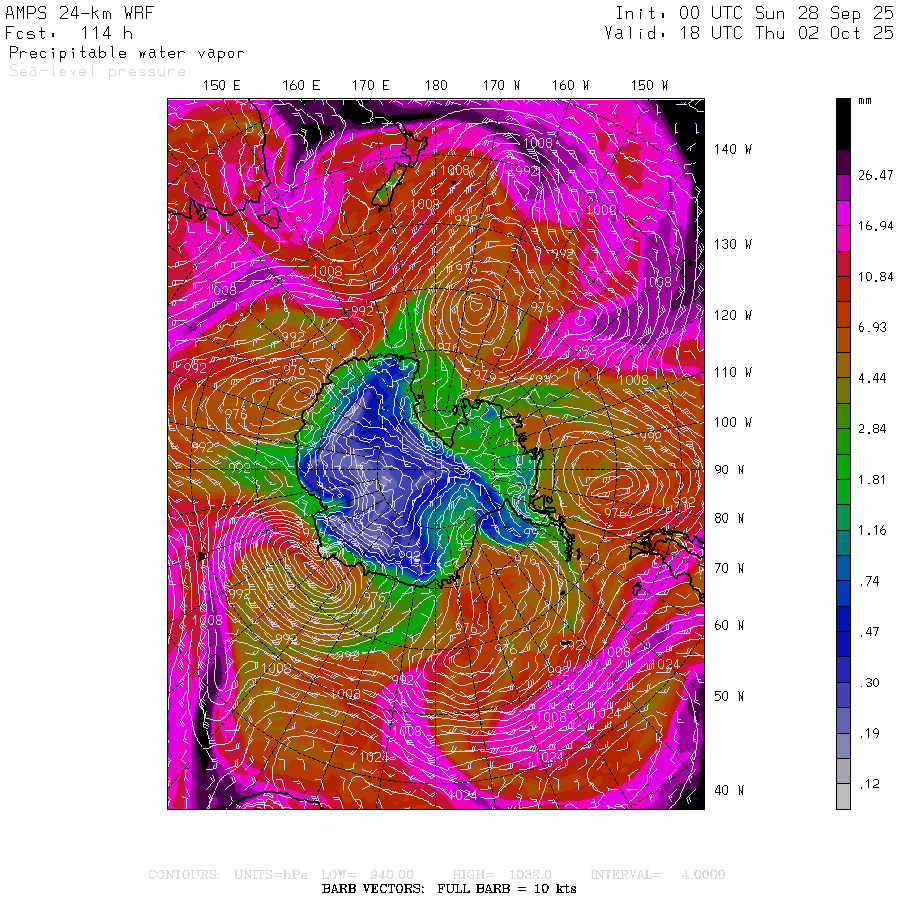Click the "INTERVAL= 4.0000" footer value
Viewport: 900px width, 900px height.
click(658, 875)
